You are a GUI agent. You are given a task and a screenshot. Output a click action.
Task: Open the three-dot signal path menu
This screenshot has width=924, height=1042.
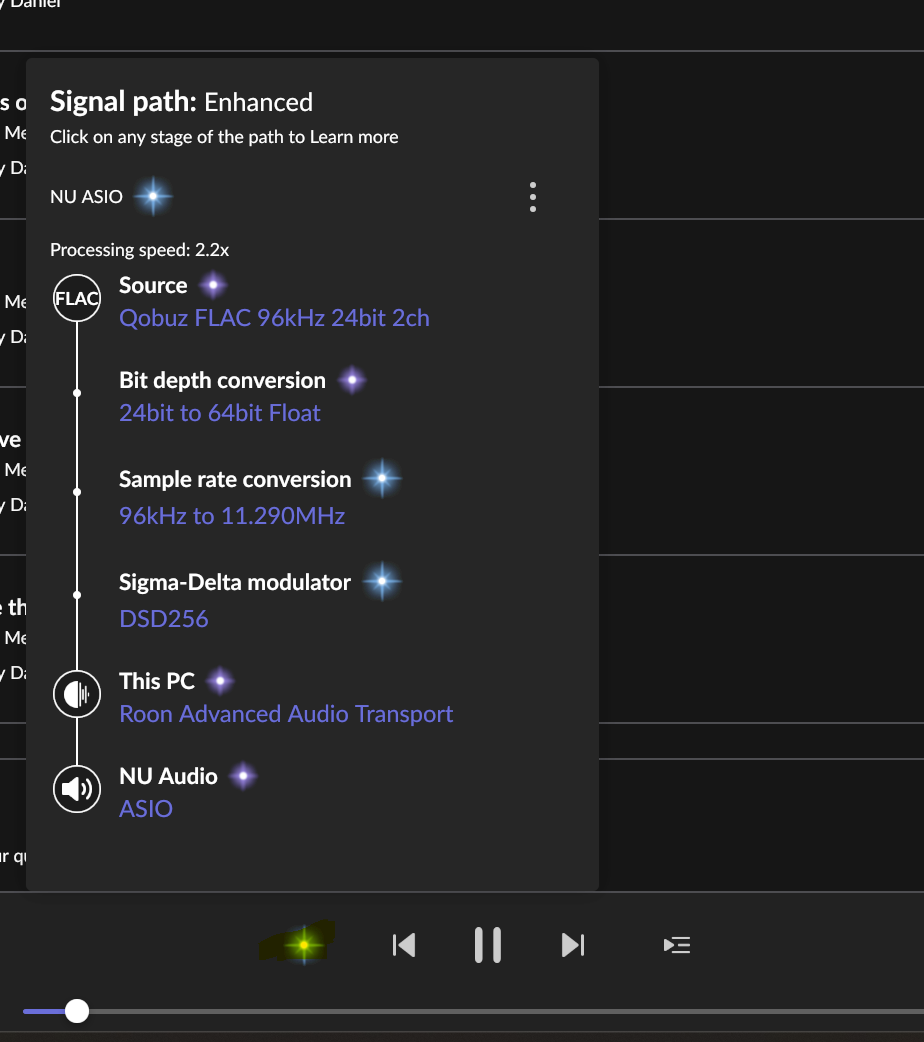click(533, 197)
